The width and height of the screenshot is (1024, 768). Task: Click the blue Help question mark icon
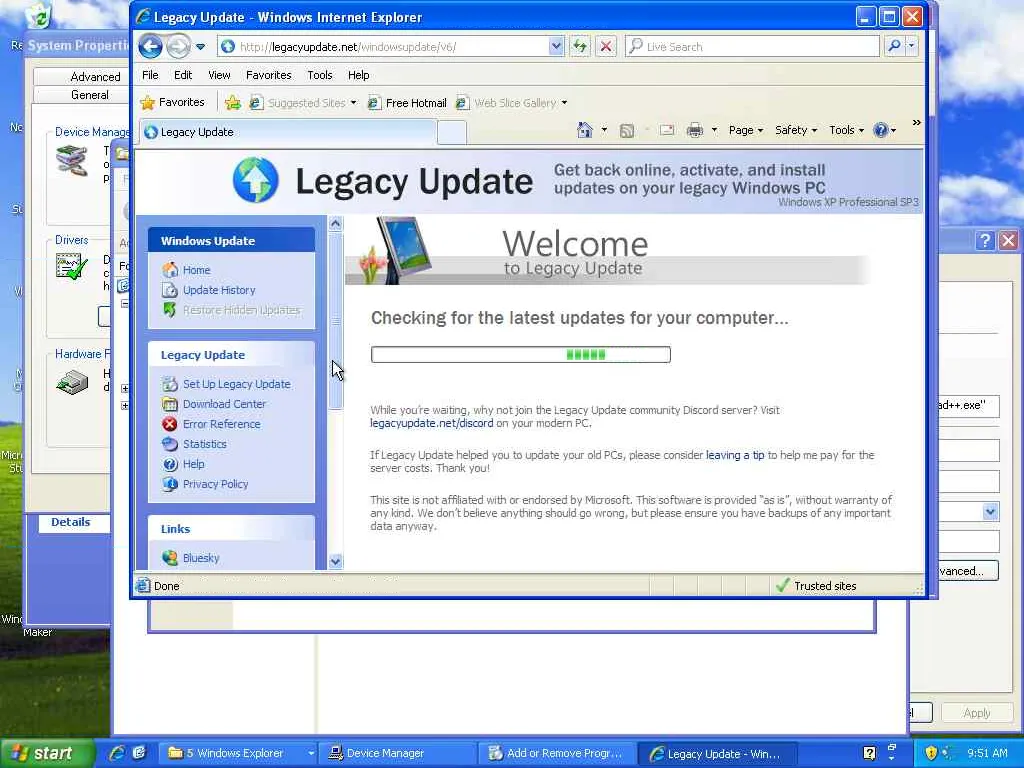[881, 130]
